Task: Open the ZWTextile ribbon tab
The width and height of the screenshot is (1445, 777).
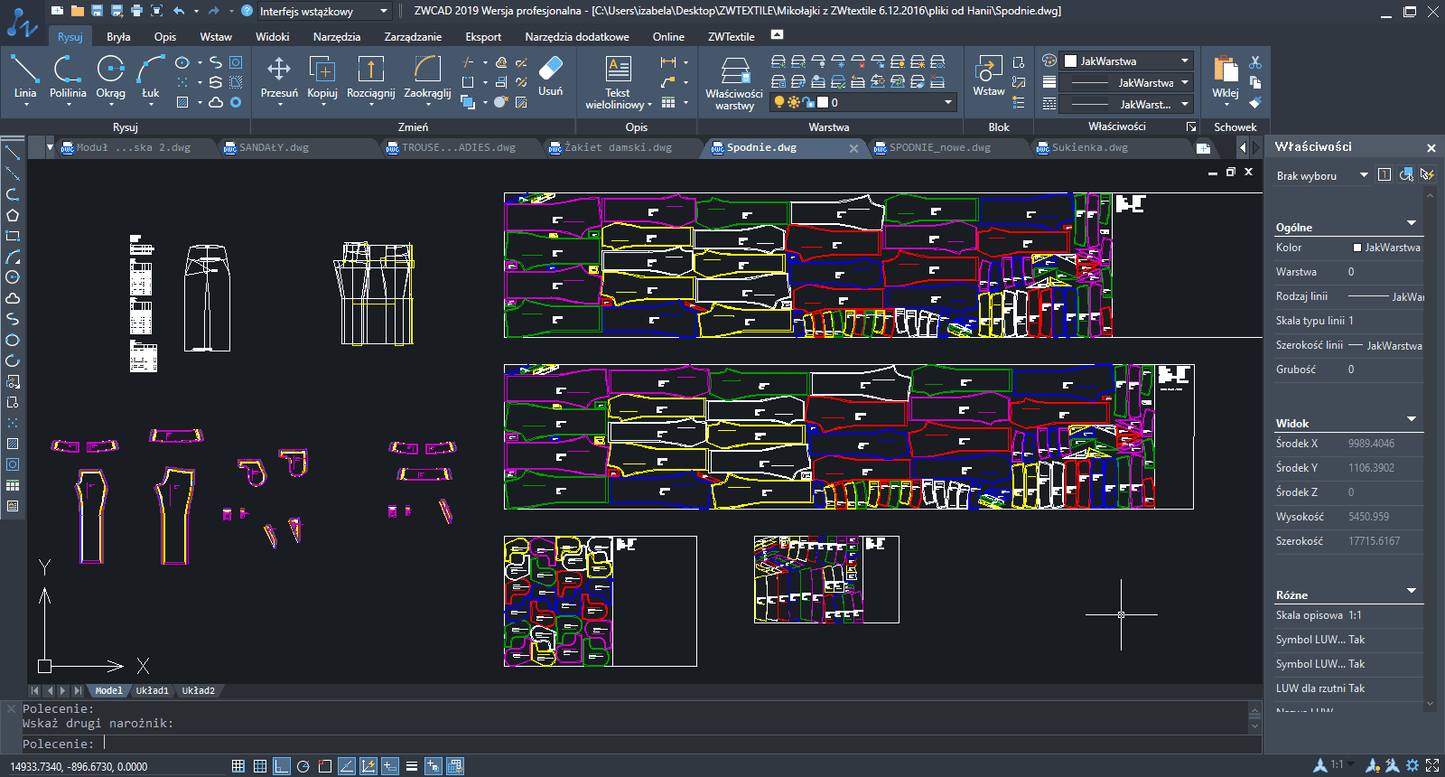Action: coord(731,37)
